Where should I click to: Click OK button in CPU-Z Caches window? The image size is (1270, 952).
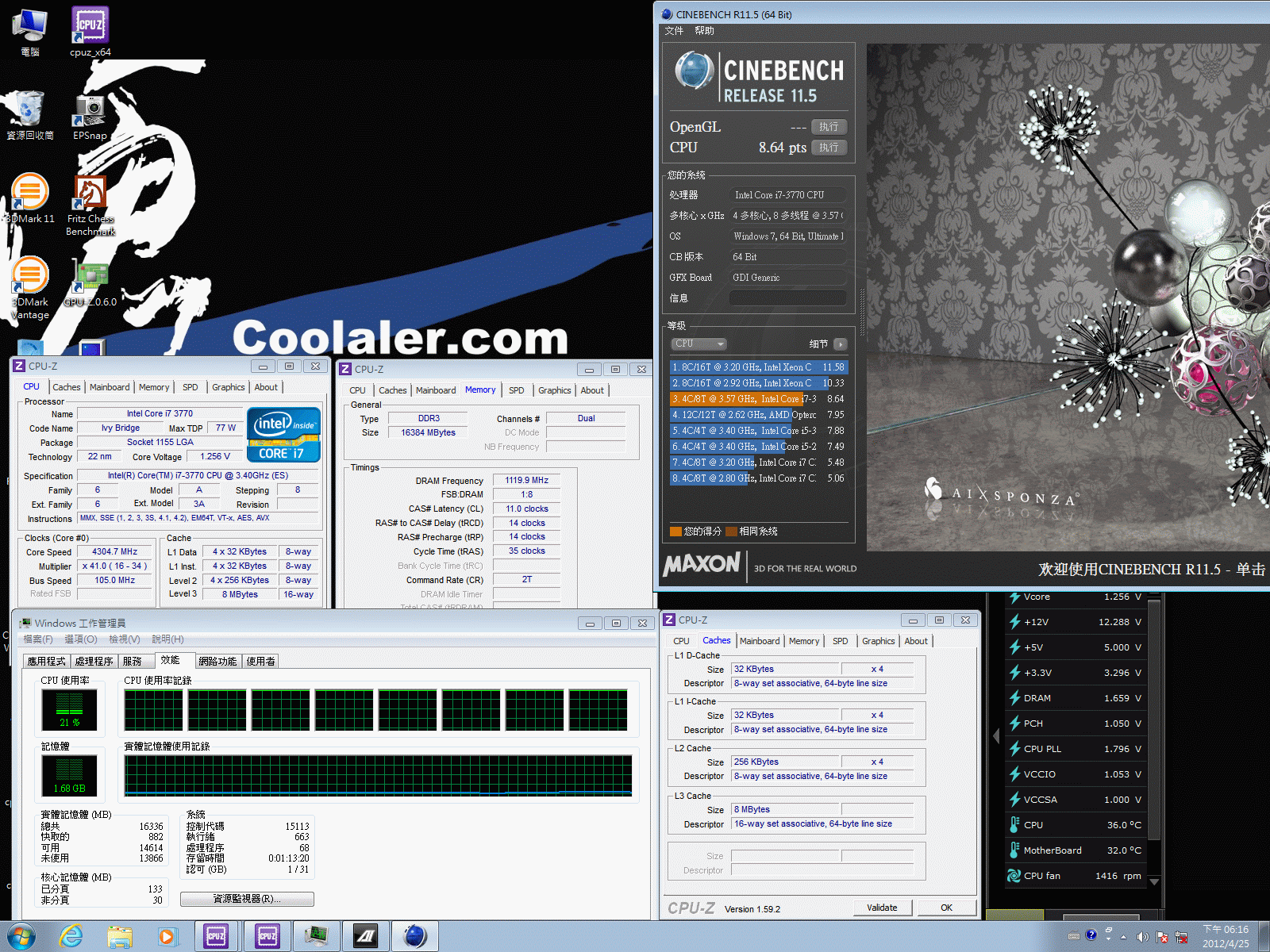coord(946,908)
